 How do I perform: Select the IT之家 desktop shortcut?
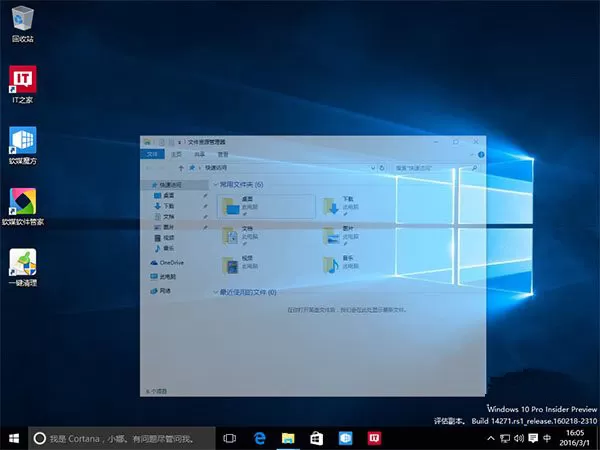tap(23, 84)
